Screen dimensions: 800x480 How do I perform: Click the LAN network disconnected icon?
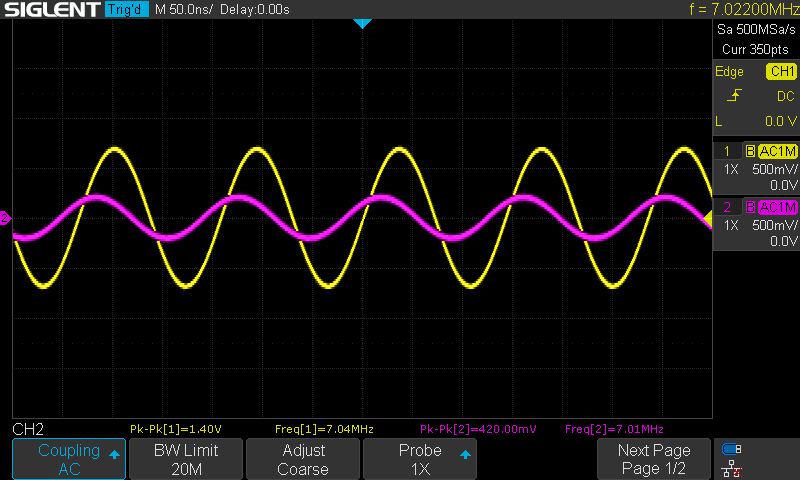732,469
